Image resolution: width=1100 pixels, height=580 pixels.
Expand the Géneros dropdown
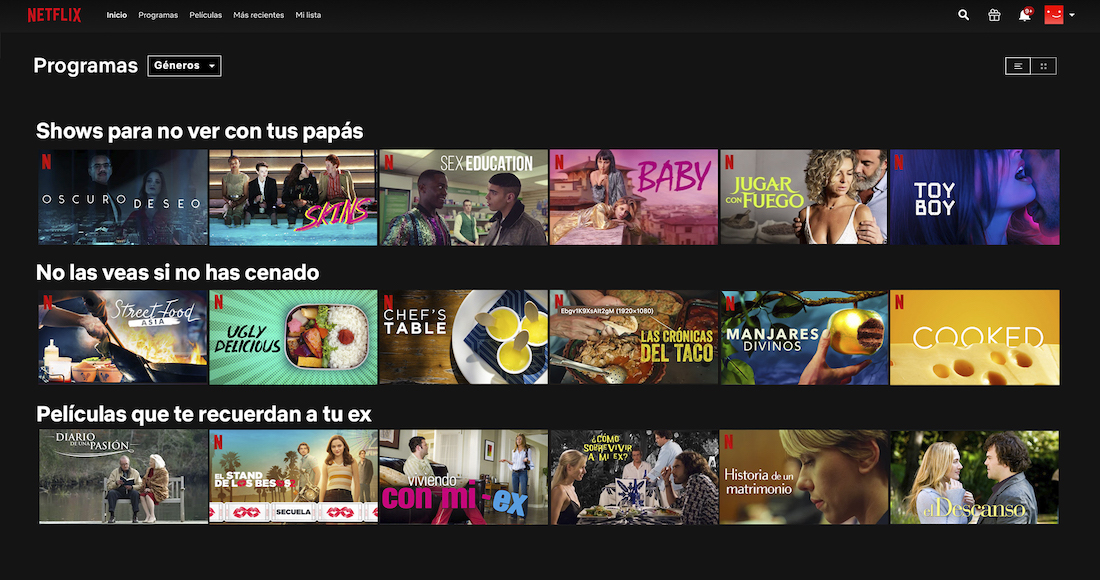click(184, 66)
